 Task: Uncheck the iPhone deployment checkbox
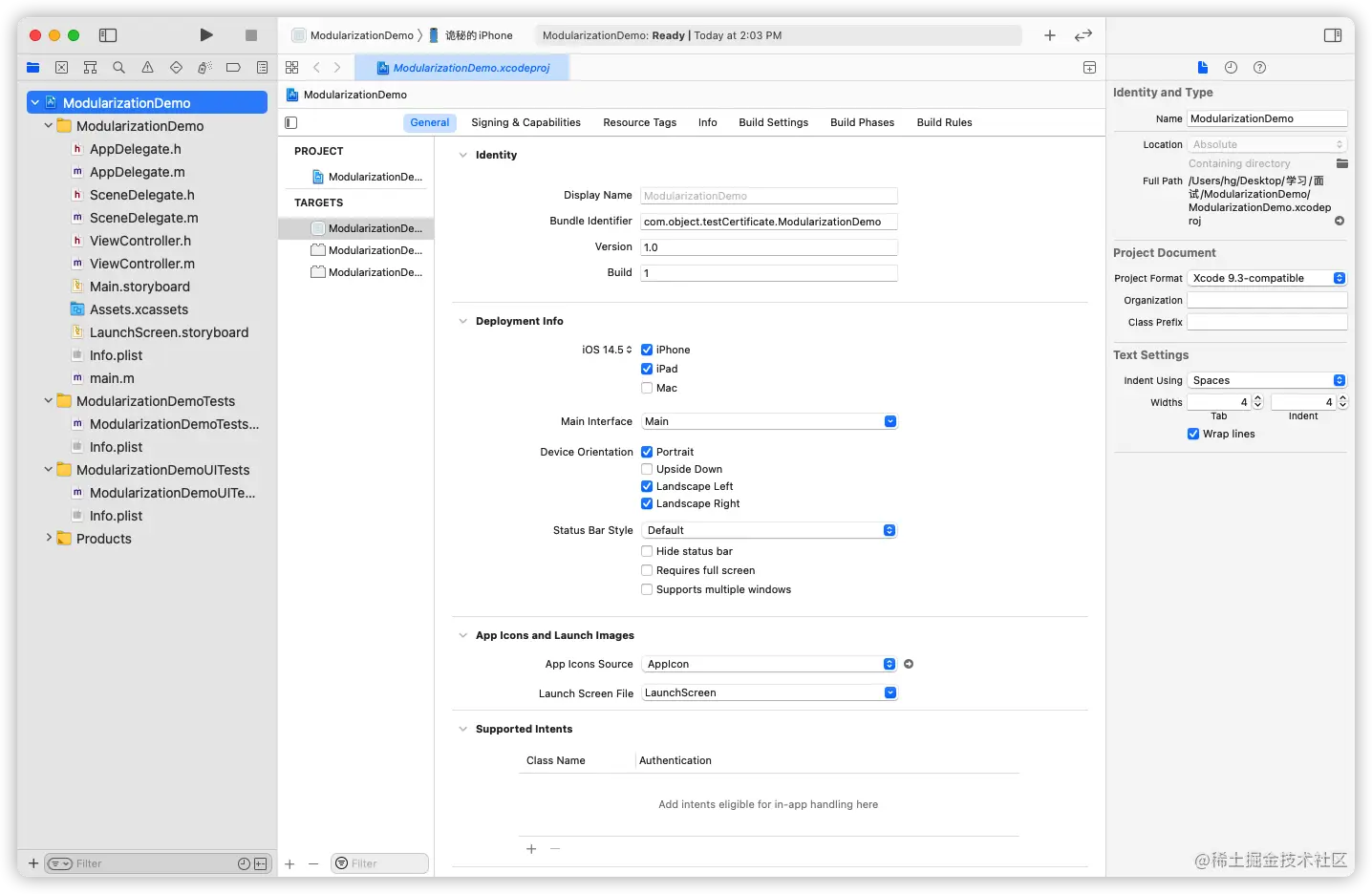pyautogui.click(x=647, y=350)
